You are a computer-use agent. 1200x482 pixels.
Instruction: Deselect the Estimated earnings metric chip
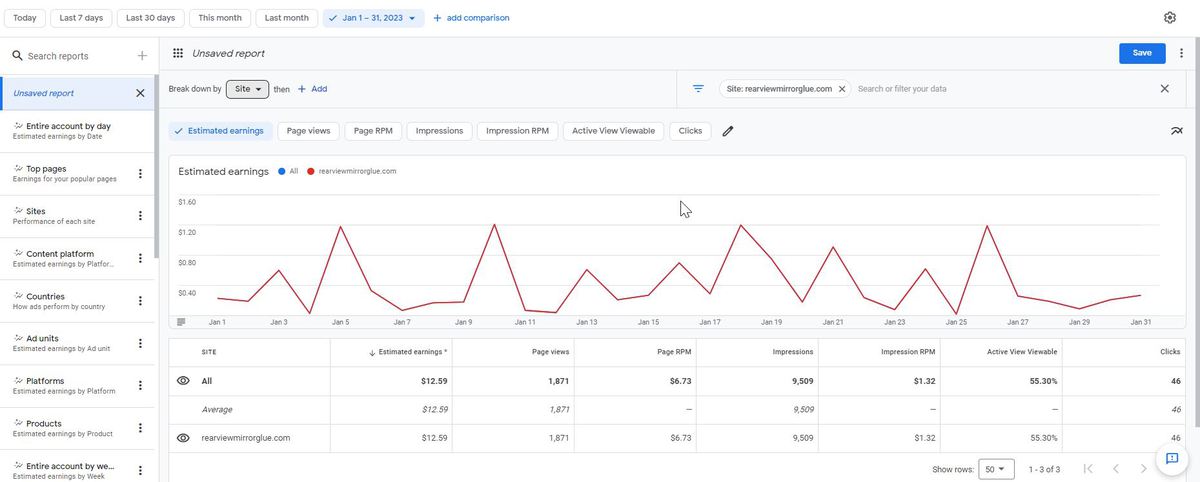pyautogui.click(x=219, y=131)
